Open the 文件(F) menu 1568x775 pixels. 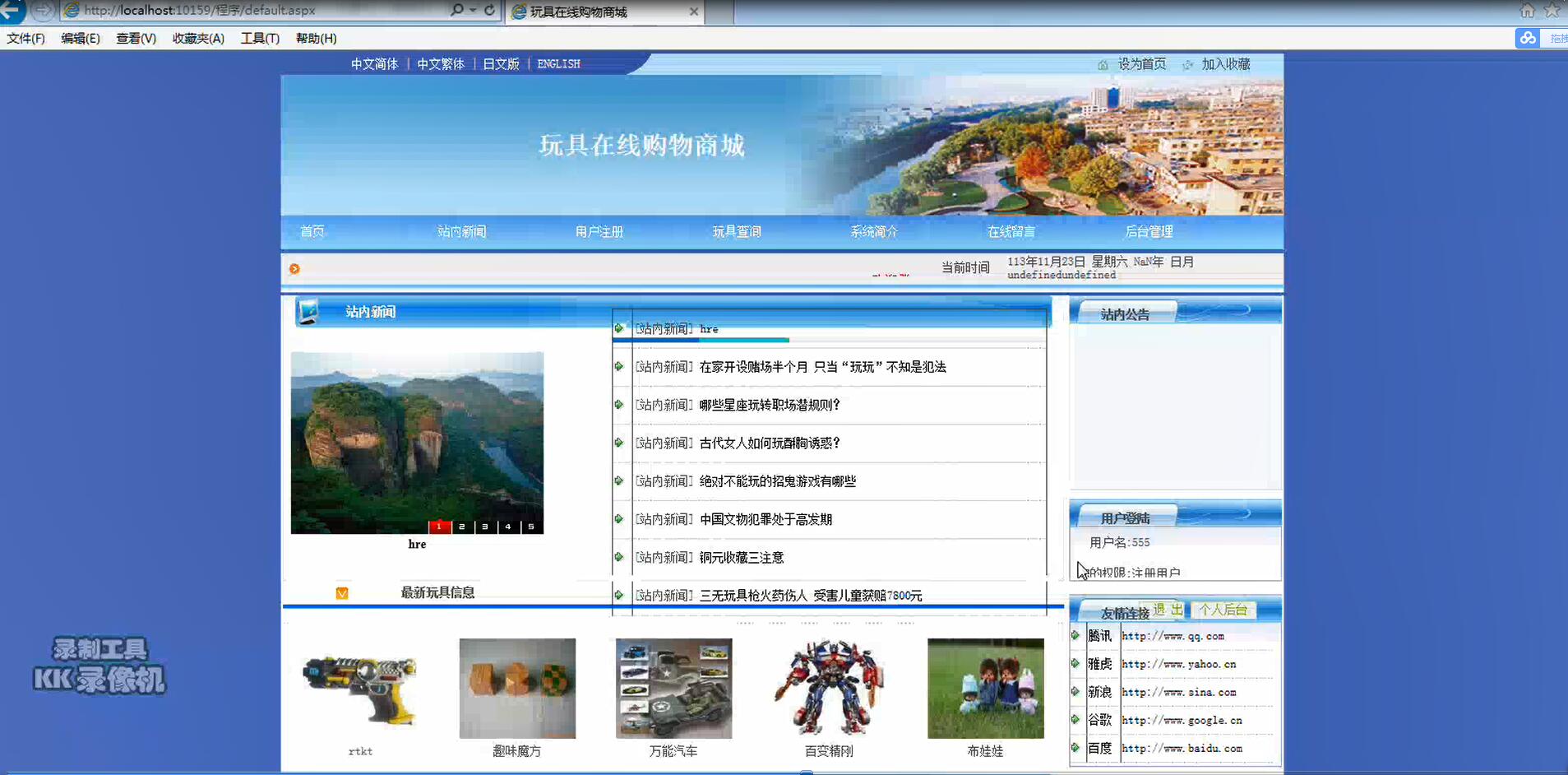25,38
